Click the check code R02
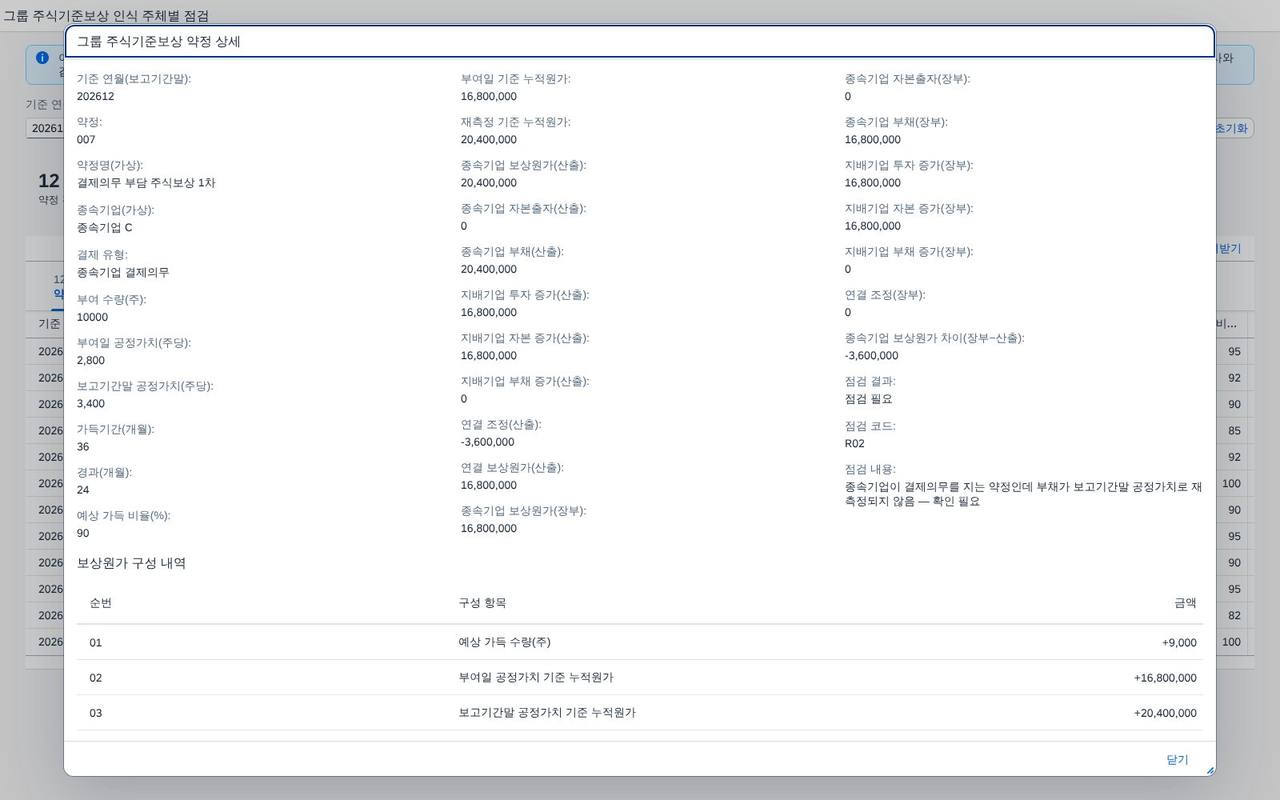 (x=855, y=443)
